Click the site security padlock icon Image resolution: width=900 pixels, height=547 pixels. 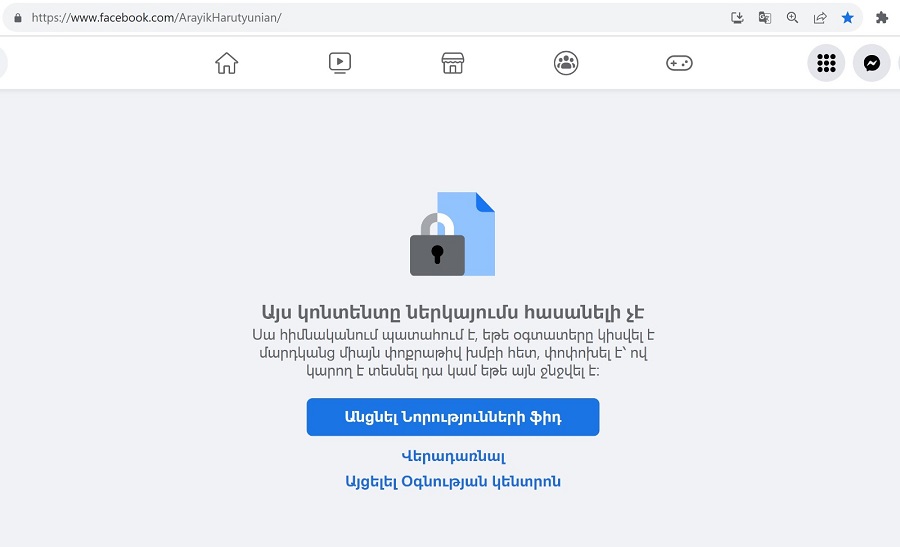tap(18, 18)
